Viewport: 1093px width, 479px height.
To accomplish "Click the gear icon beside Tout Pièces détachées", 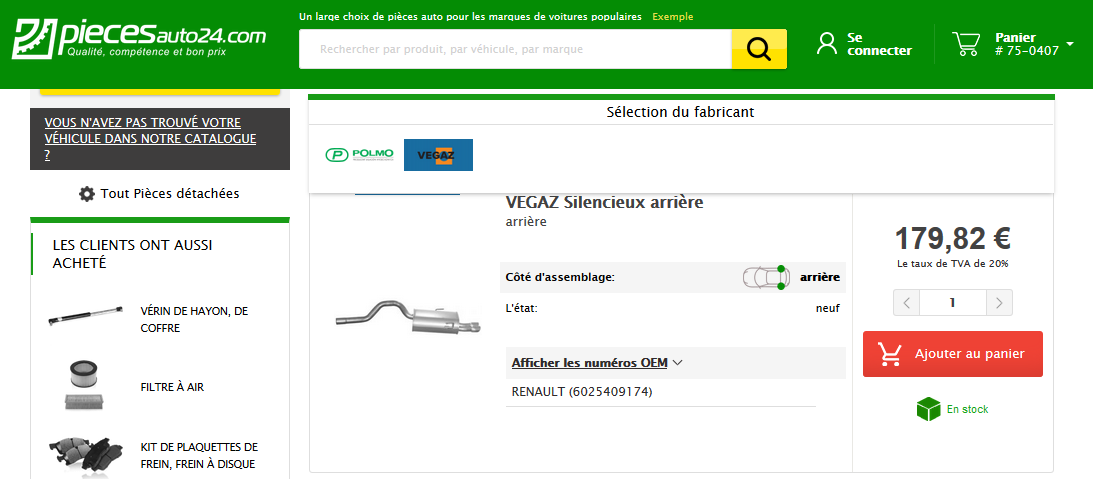I will (87, 194).
